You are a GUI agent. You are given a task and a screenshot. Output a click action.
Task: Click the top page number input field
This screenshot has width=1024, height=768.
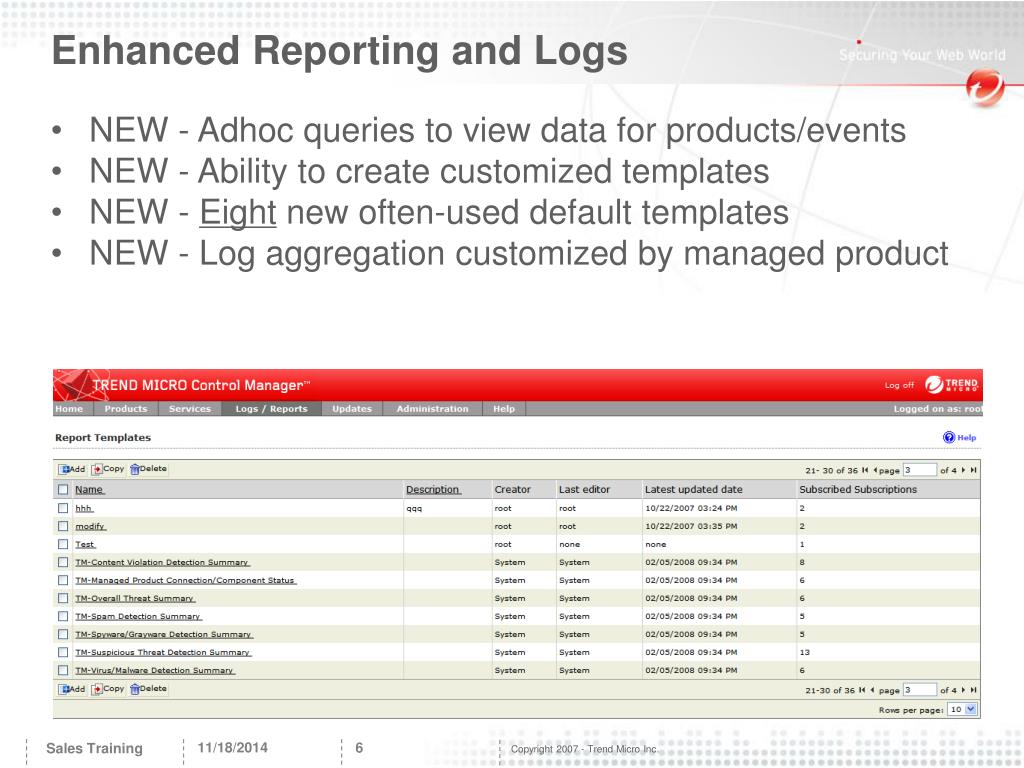(920, 470)
